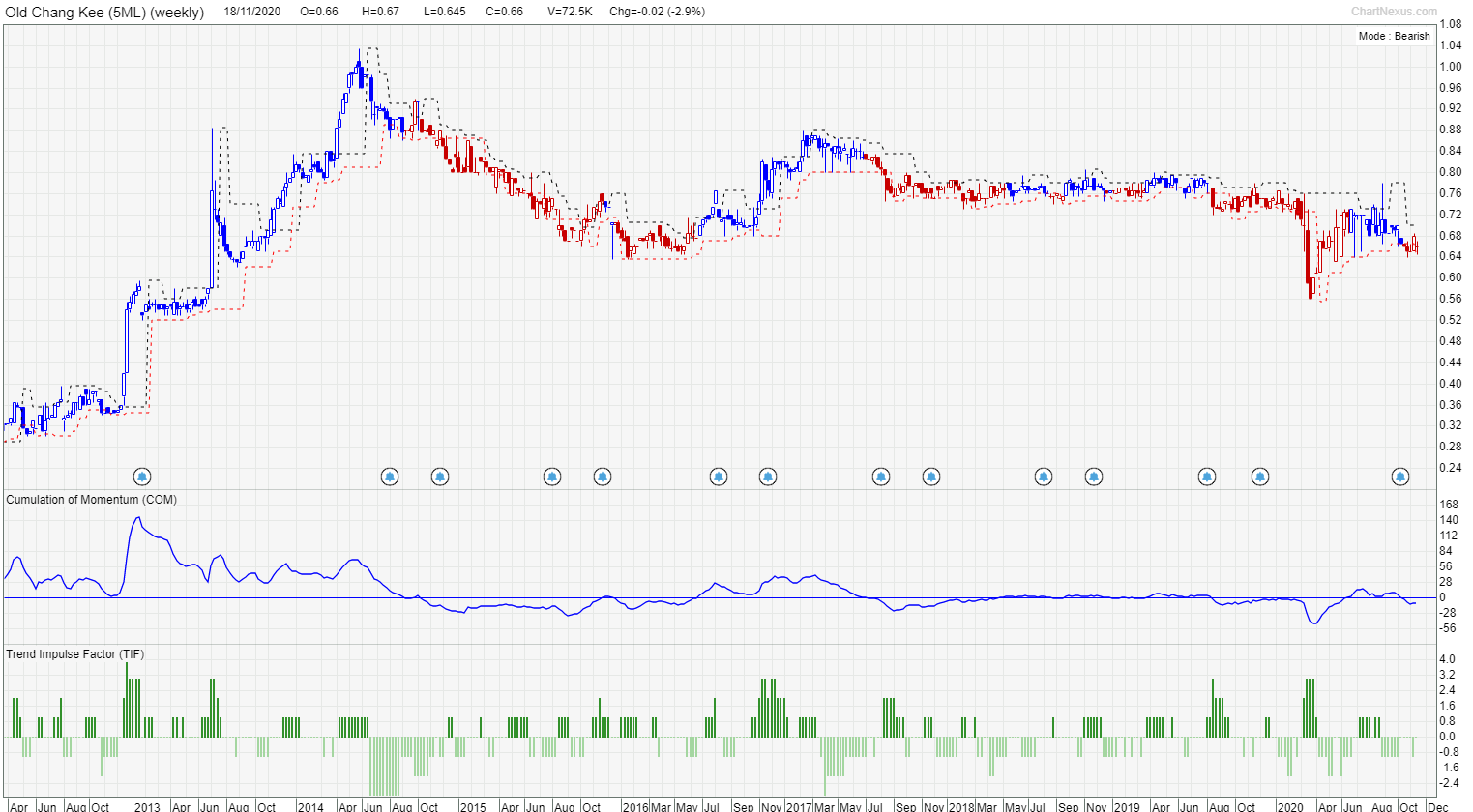
Task: Click the volume value V=72.5K
Action: pyautogui.click(x=570, y=12)
